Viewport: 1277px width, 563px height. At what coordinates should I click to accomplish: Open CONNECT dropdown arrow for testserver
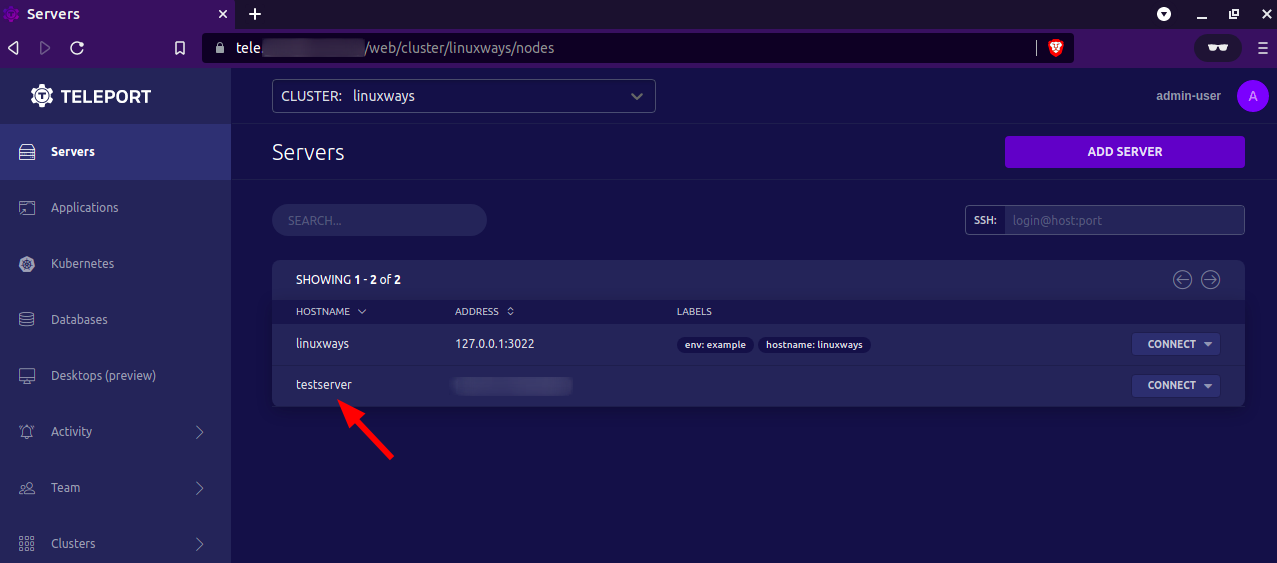(x=1208, y=385)
